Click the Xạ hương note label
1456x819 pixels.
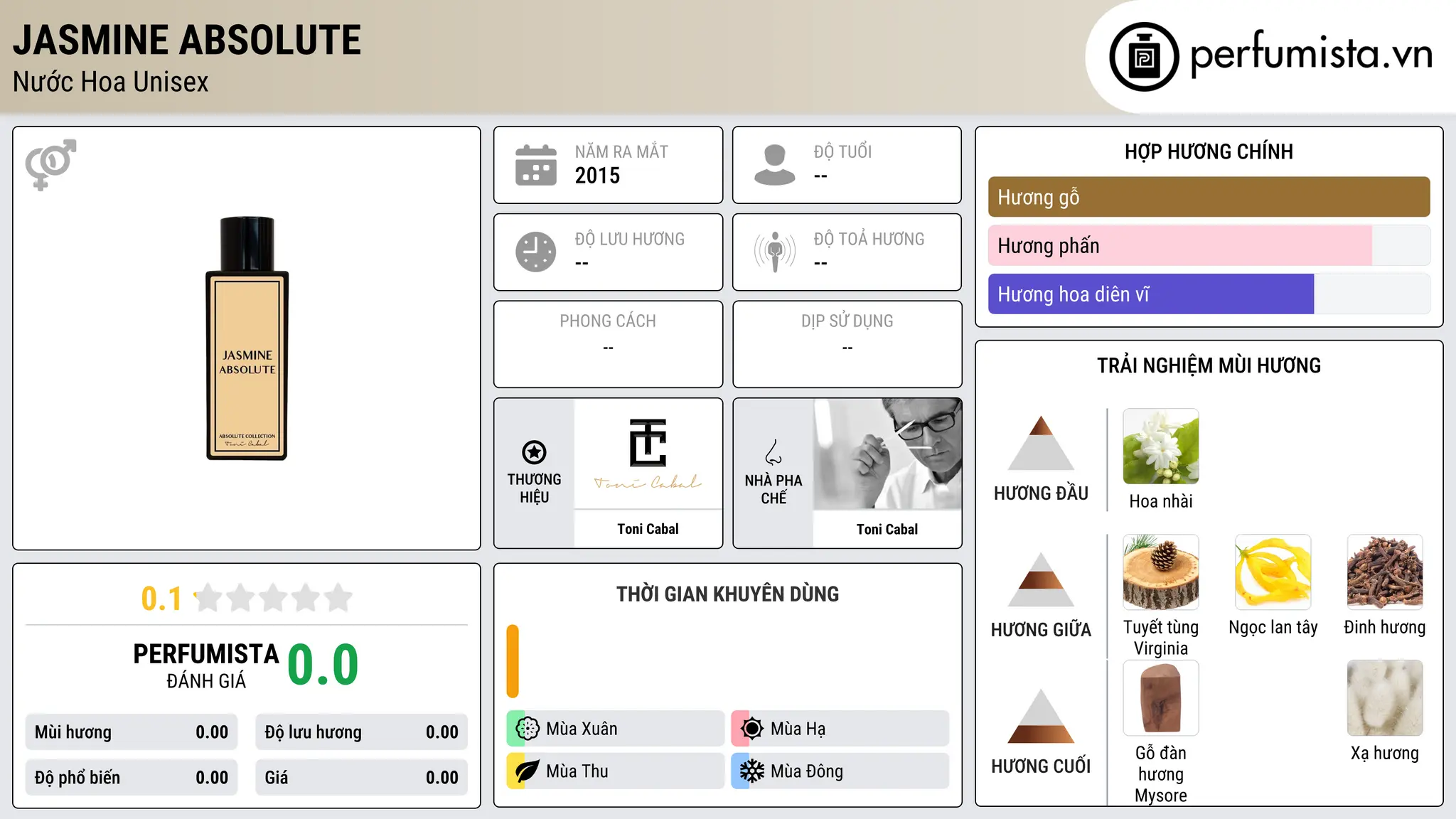pos(1385,753)
